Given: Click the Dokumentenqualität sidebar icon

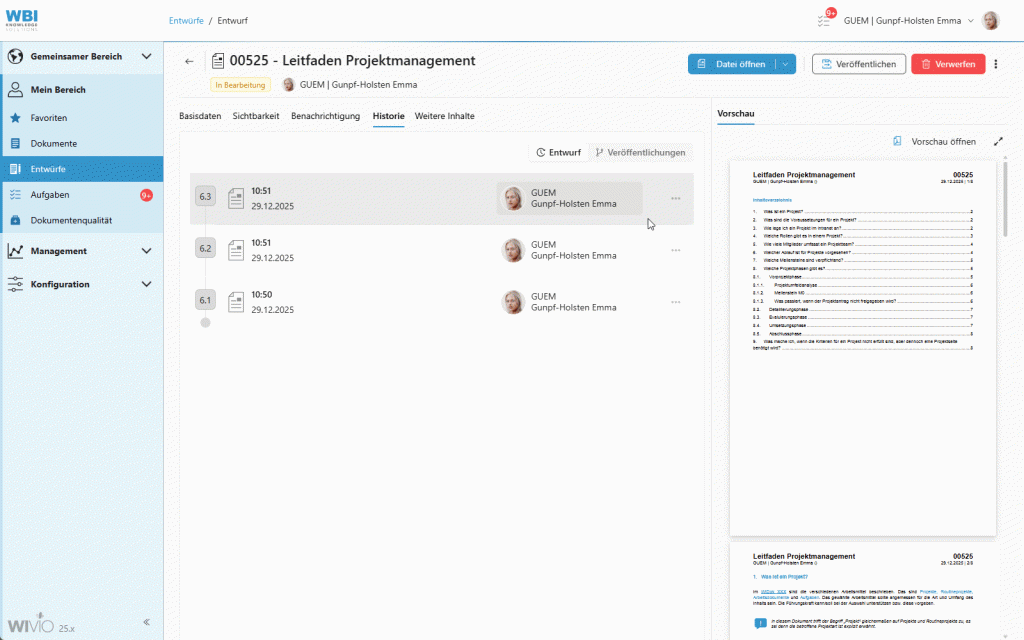Looking at the screenshot, I should 15,219.
